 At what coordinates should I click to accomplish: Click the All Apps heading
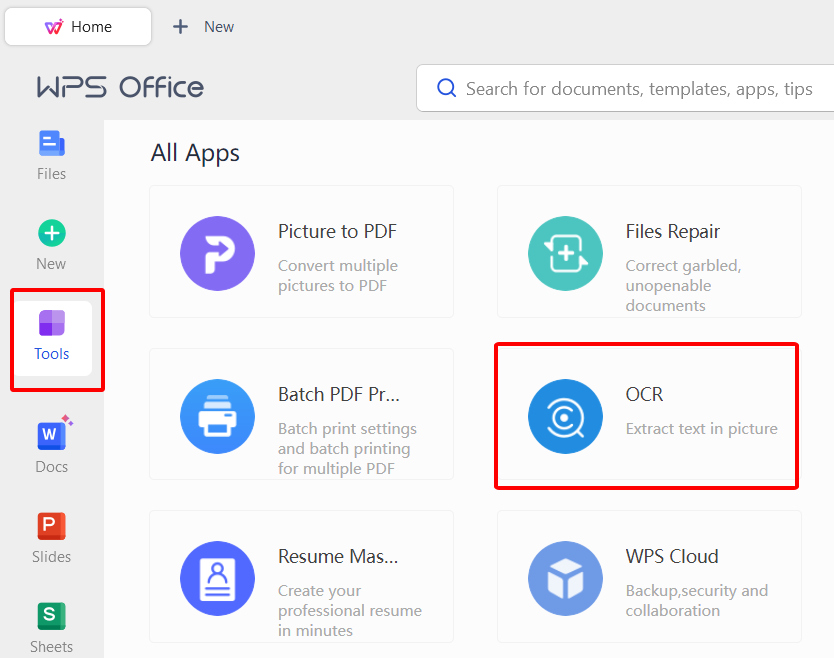tap(195, 153)
